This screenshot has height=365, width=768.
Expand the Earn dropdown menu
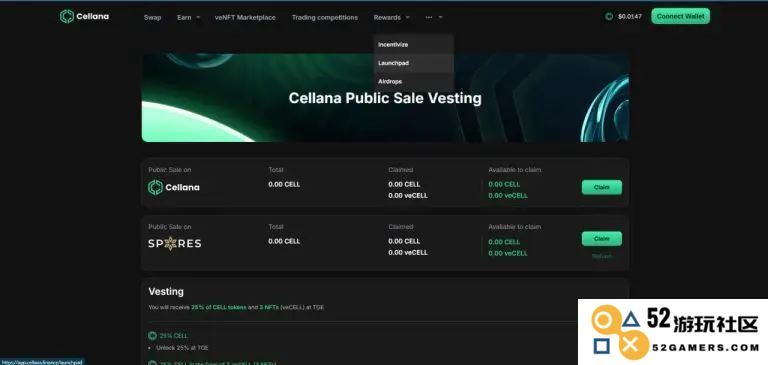point(189,17)
